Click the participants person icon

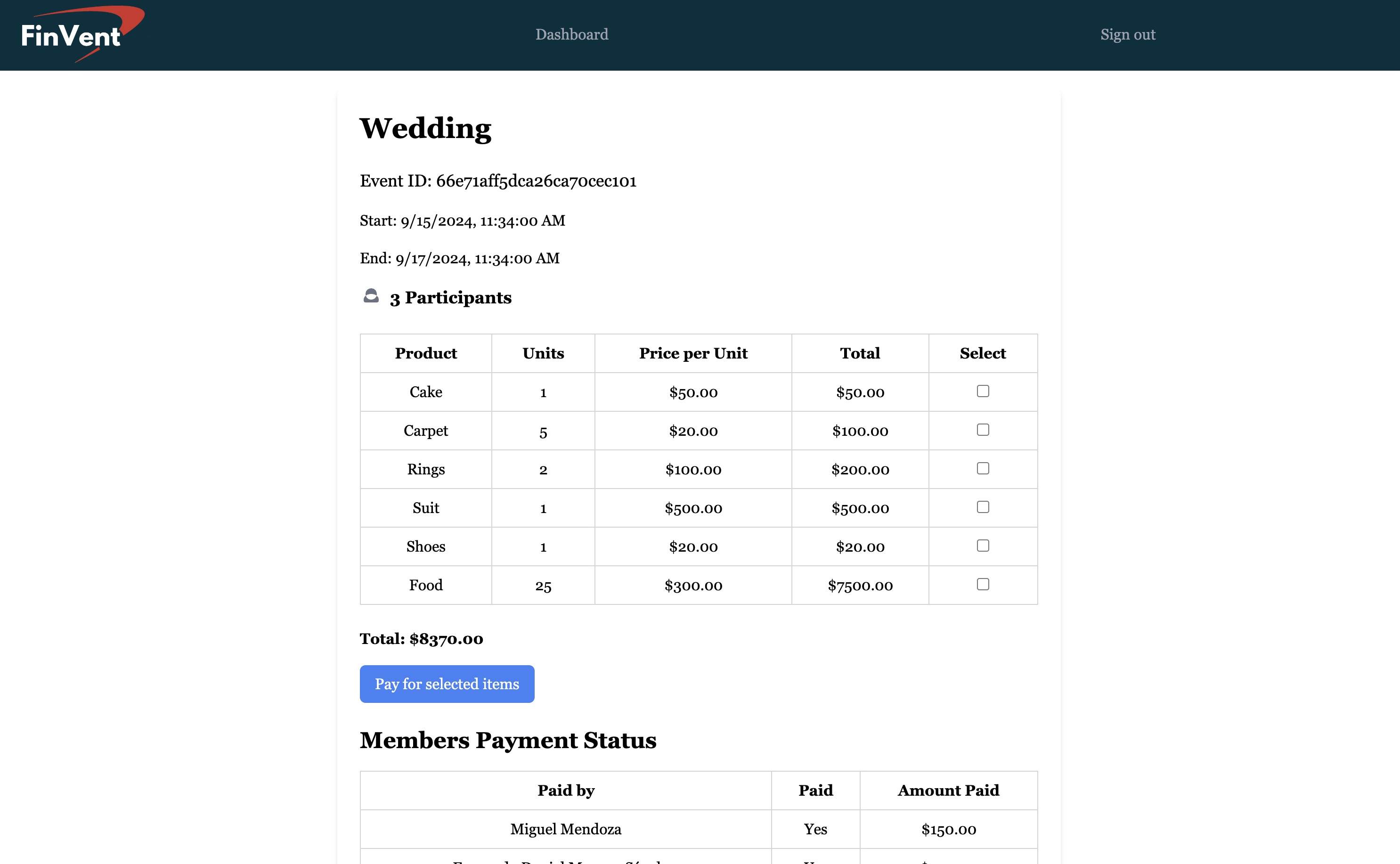click(x=371, y=296)
